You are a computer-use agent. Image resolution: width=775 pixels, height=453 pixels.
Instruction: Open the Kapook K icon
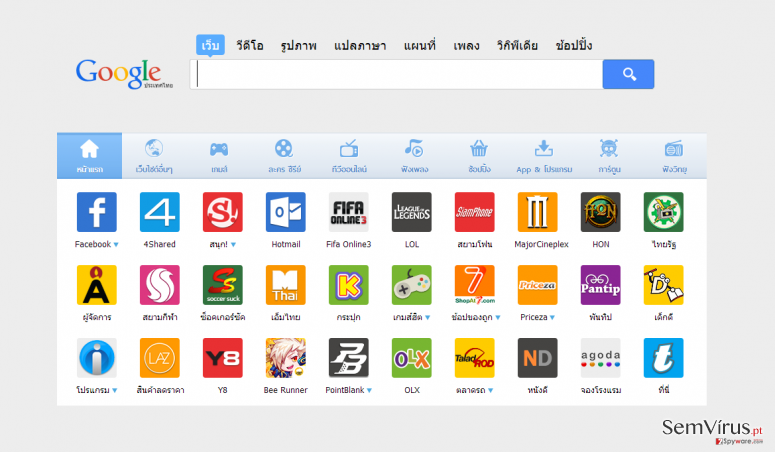[348, 285]
